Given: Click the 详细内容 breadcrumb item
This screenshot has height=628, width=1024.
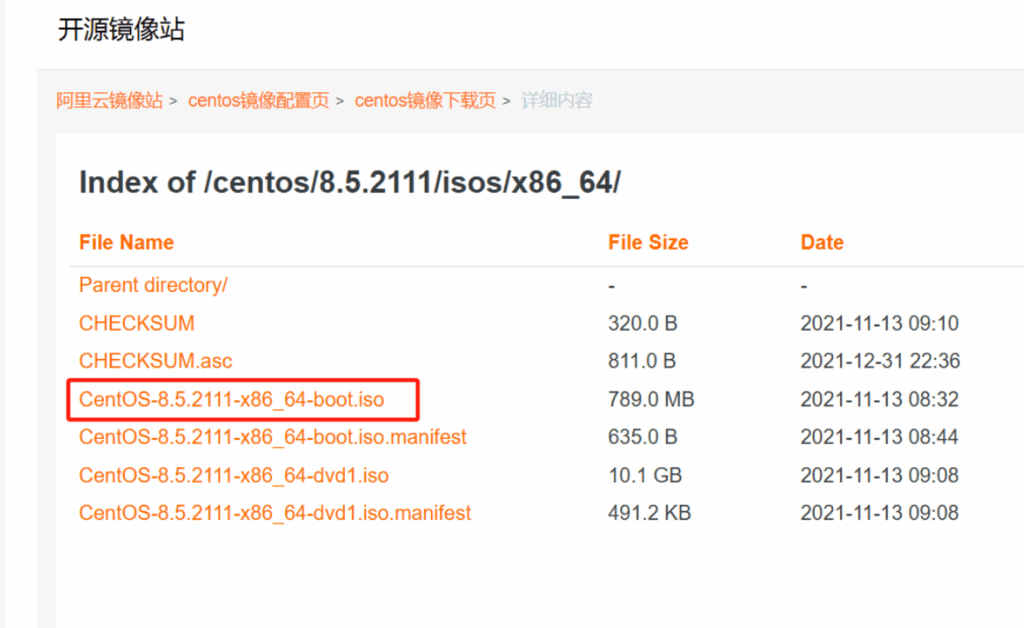Looking at the screenshot, I should (557, 100).
